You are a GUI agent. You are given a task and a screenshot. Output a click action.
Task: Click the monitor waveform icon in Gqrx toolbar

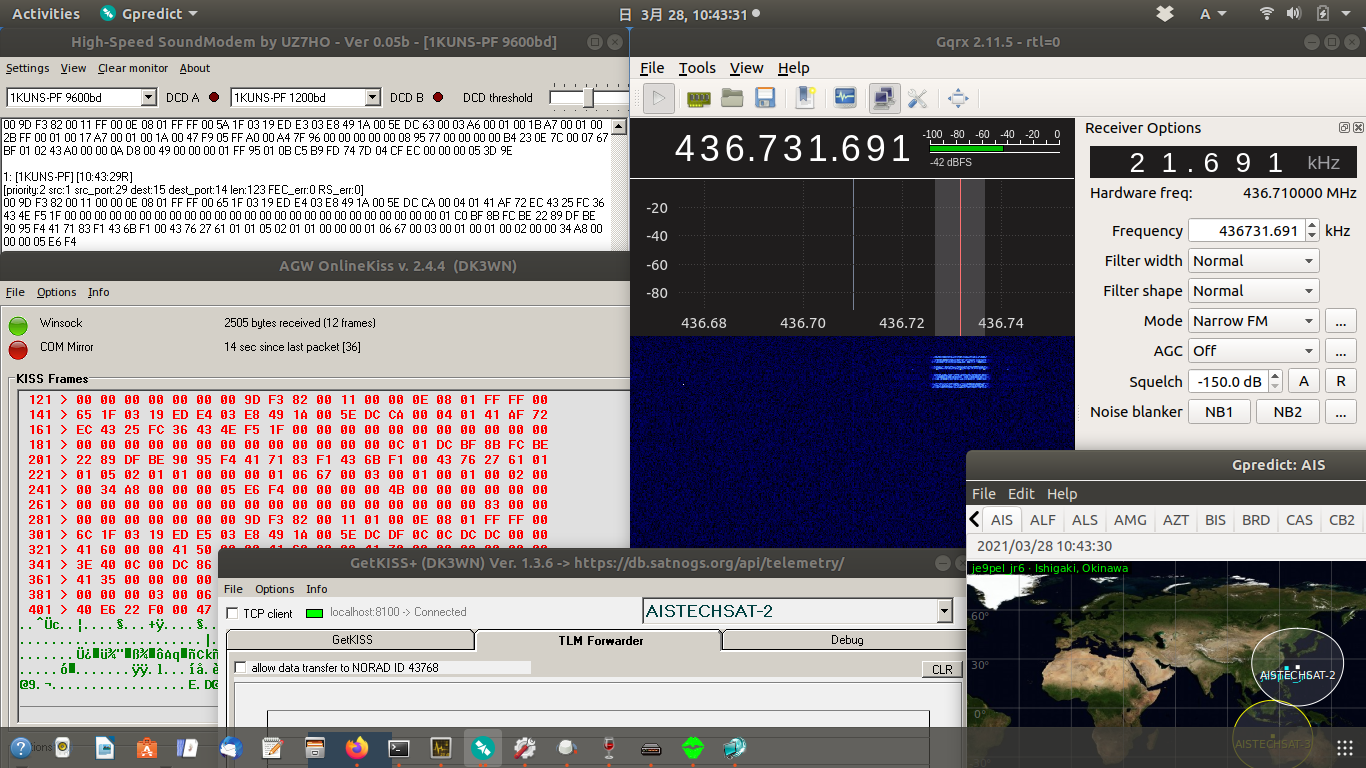pyautogui.click(x=845, y=98)
